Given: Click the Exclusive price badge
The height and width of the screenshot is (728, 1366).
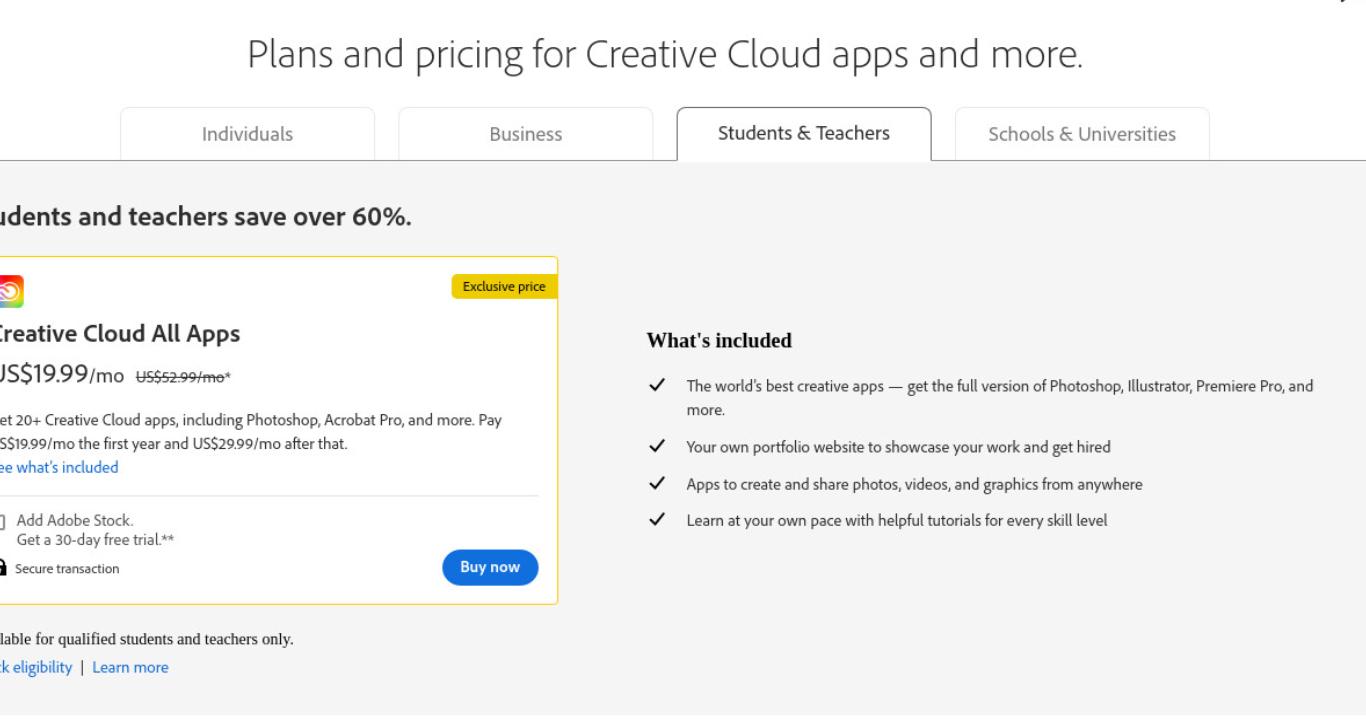Looking at the screenshot, I should (x=504, y=287).
